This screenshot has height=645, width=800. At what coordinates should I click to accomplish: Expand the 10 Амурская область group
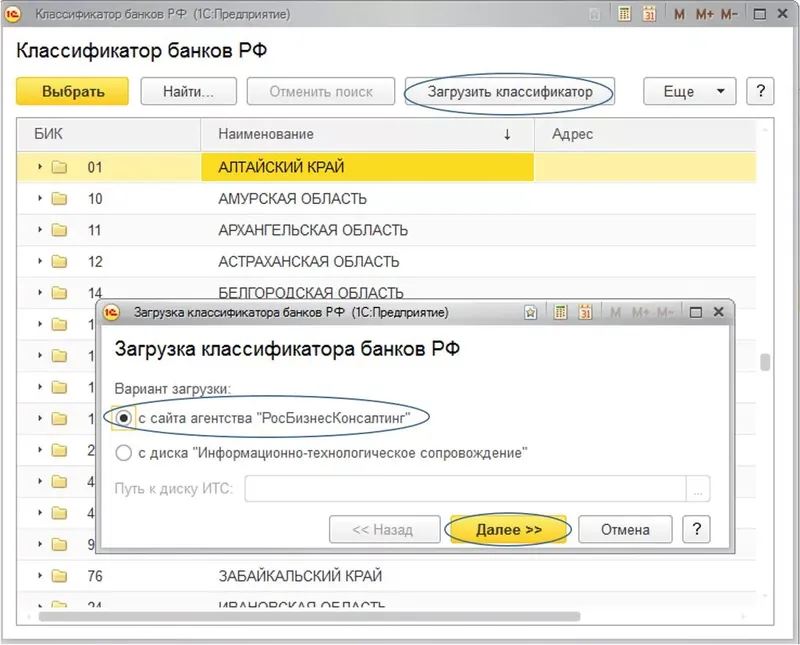pyautogui.click(x=40, y=198)
